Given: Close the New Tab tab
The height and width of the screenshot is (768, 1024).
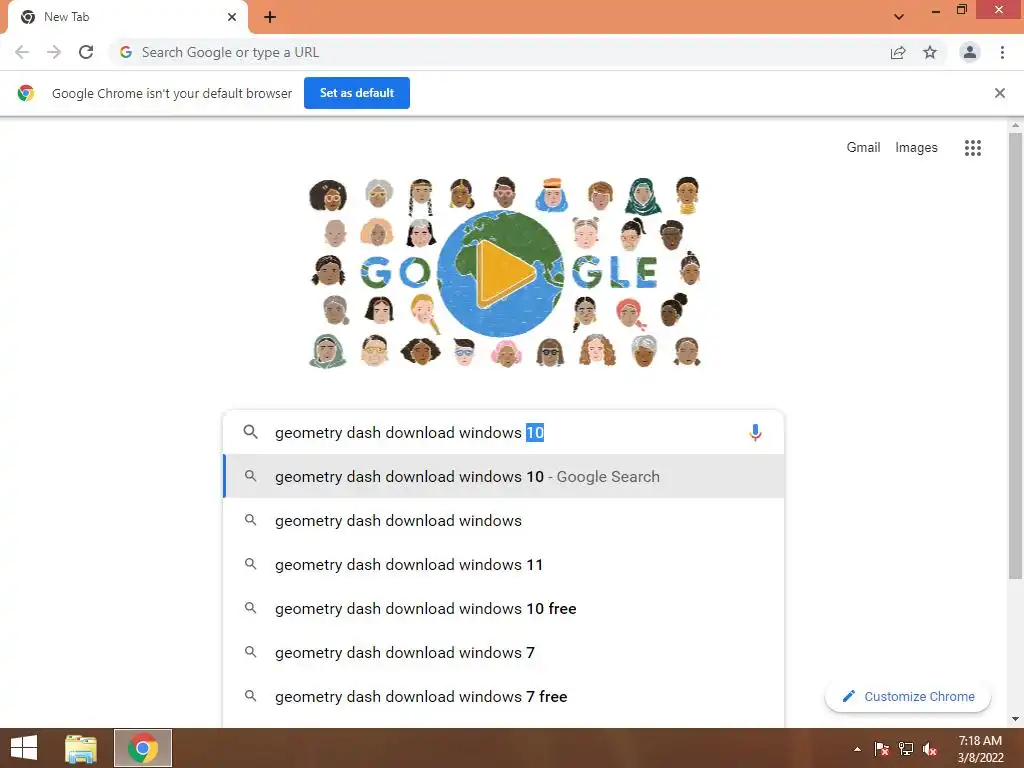Looking at the screenshot, I should (x=232, y=17).
